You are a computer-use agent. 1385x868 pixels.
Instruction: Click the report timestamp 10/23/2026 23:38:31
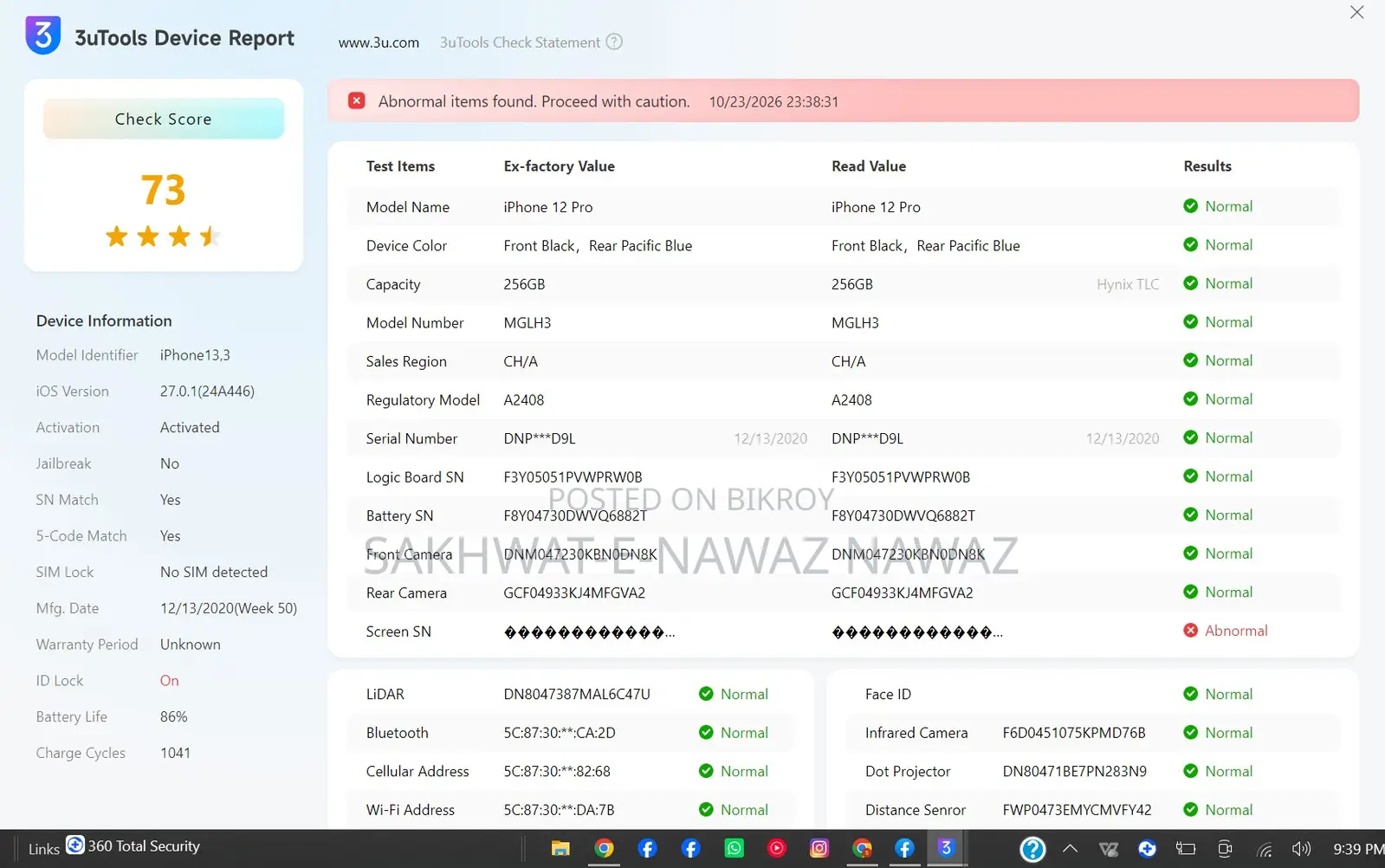pyautogui.click(x=773, y=102)
